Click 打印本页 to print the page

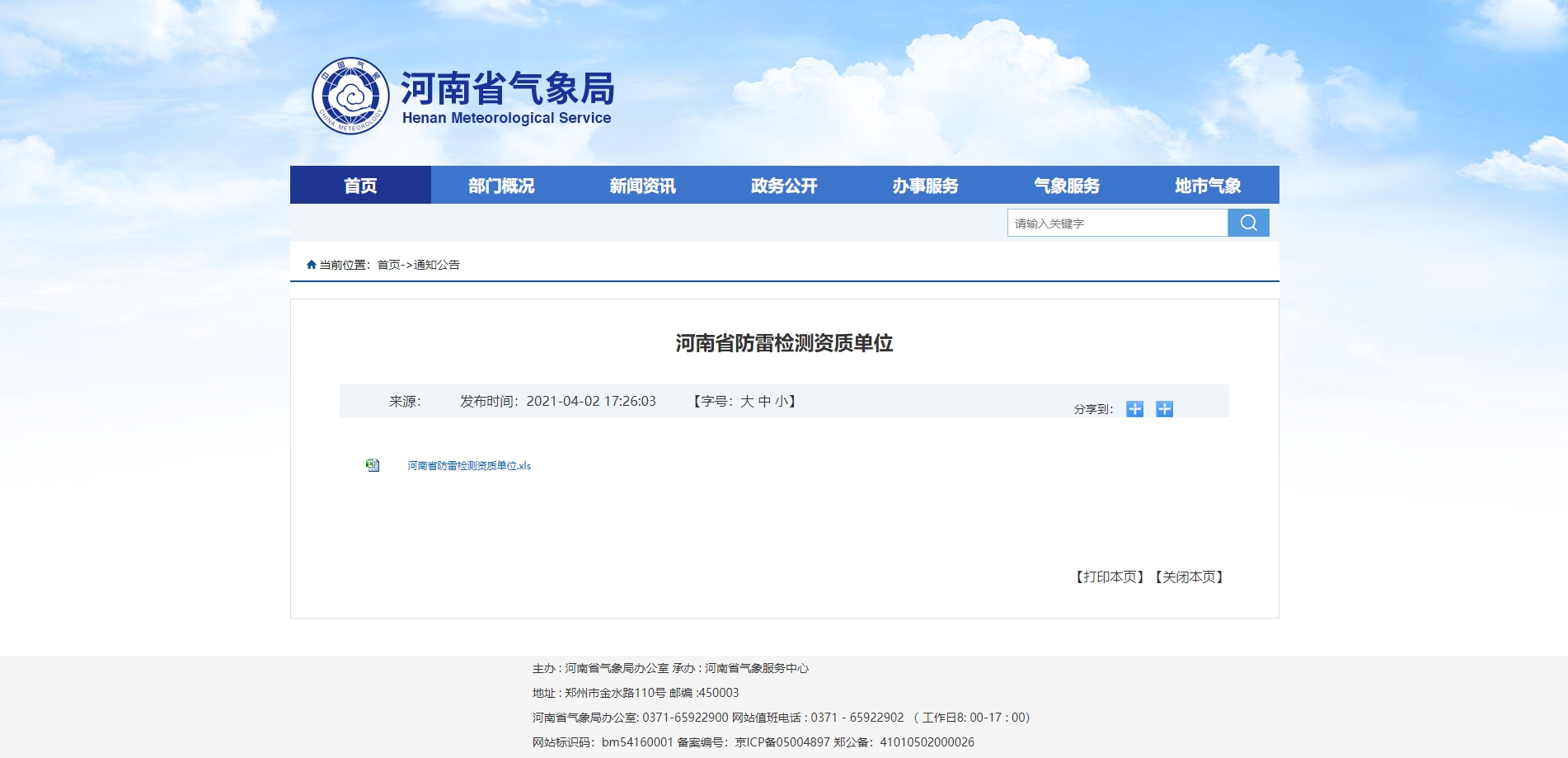coord(1110,577)
